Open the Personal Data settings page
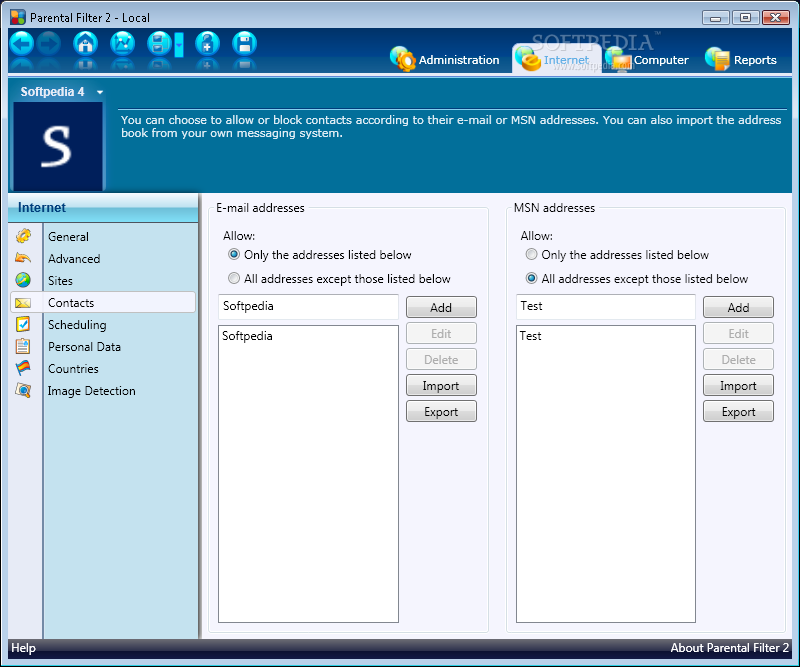 tap(84, 347)
